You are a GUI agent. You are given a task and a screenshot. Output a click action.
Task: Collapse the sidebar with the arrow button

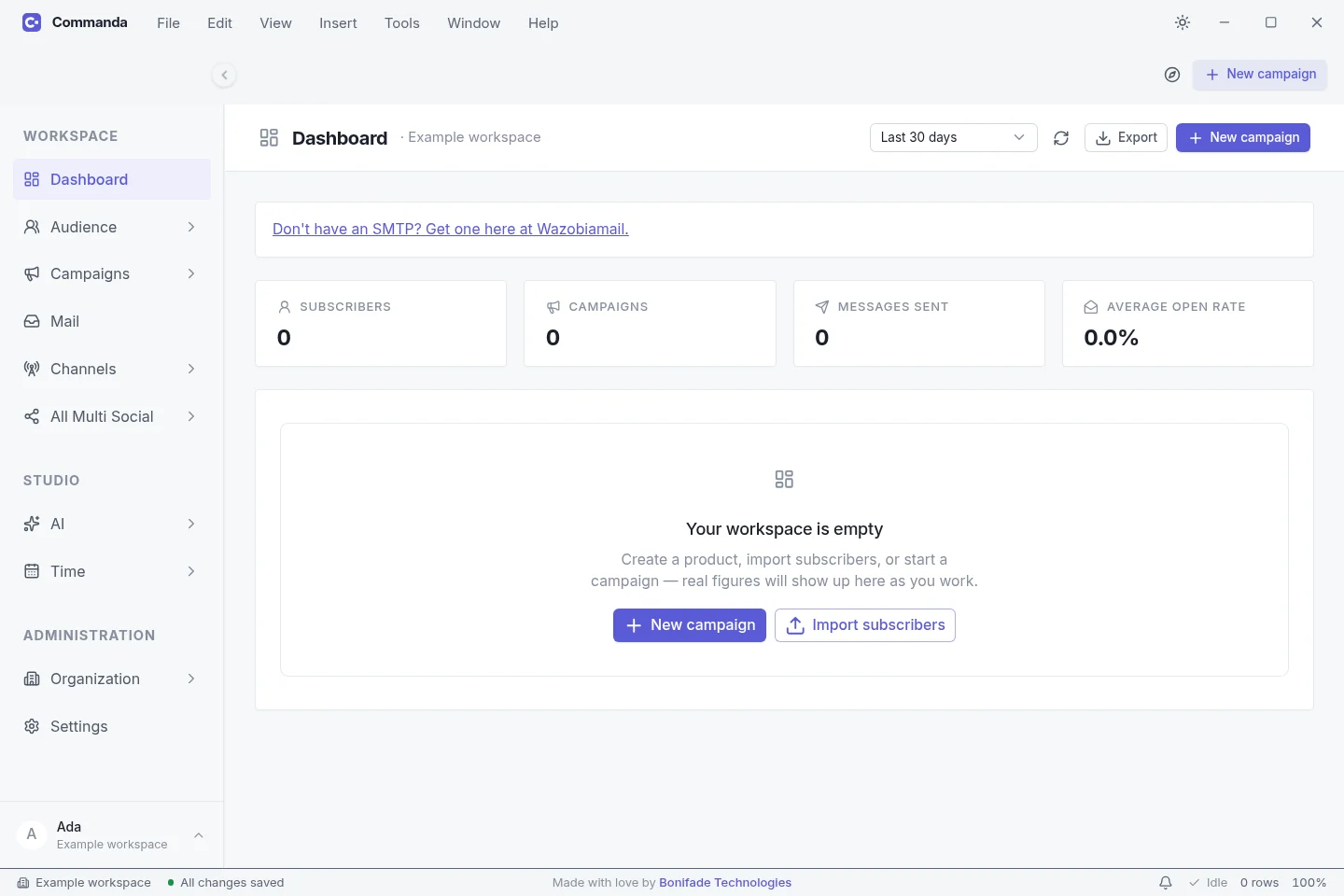pos(224,75)
